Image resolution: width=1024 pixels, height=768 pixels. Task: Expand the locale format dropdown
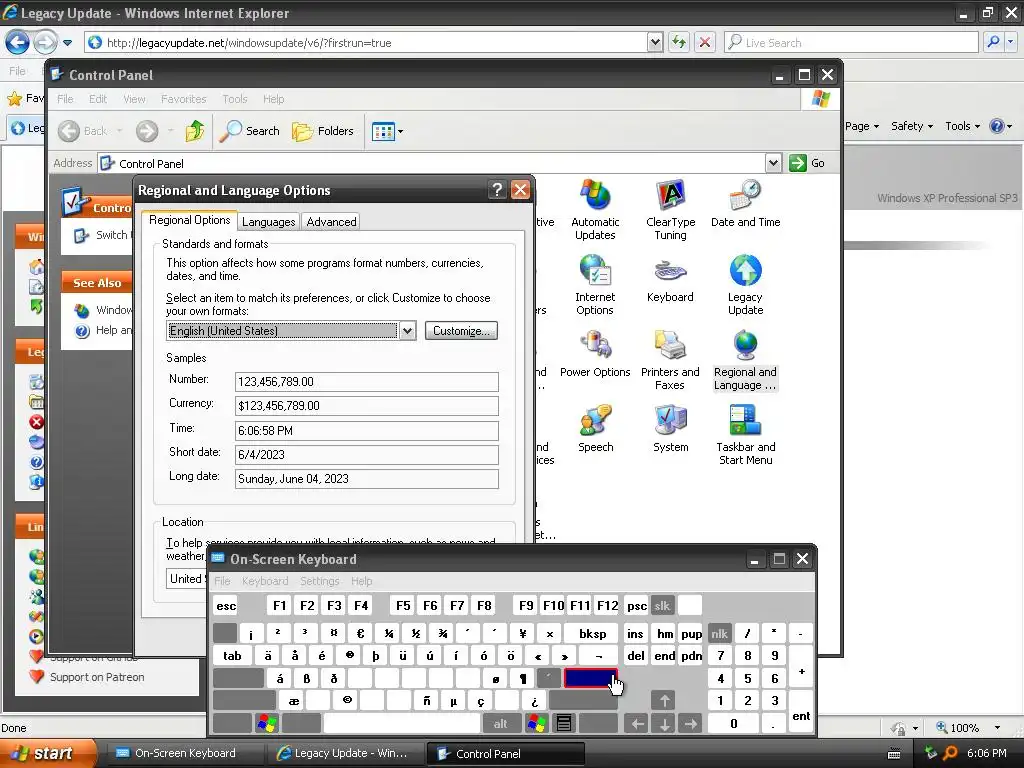(408, 331)
